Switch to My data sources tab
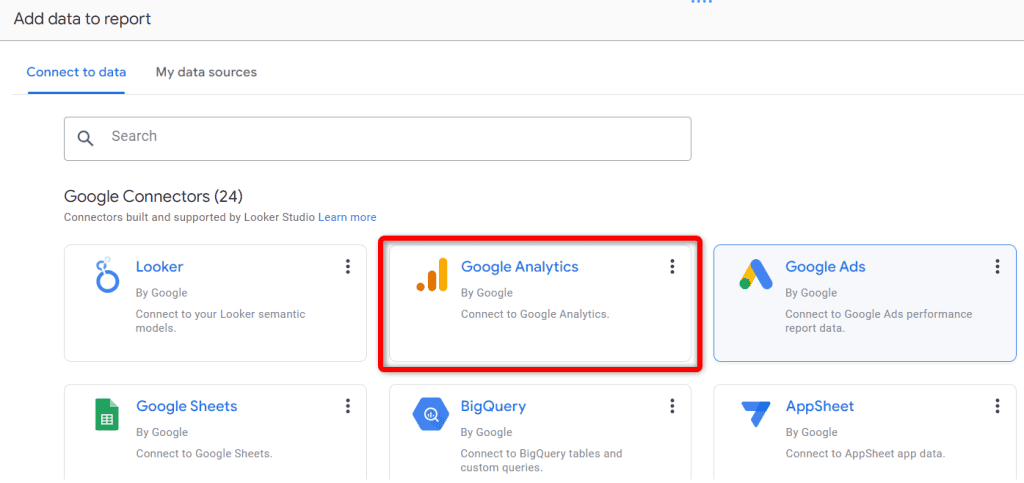Screen dimensions: 1024x483 coord(206,72)
